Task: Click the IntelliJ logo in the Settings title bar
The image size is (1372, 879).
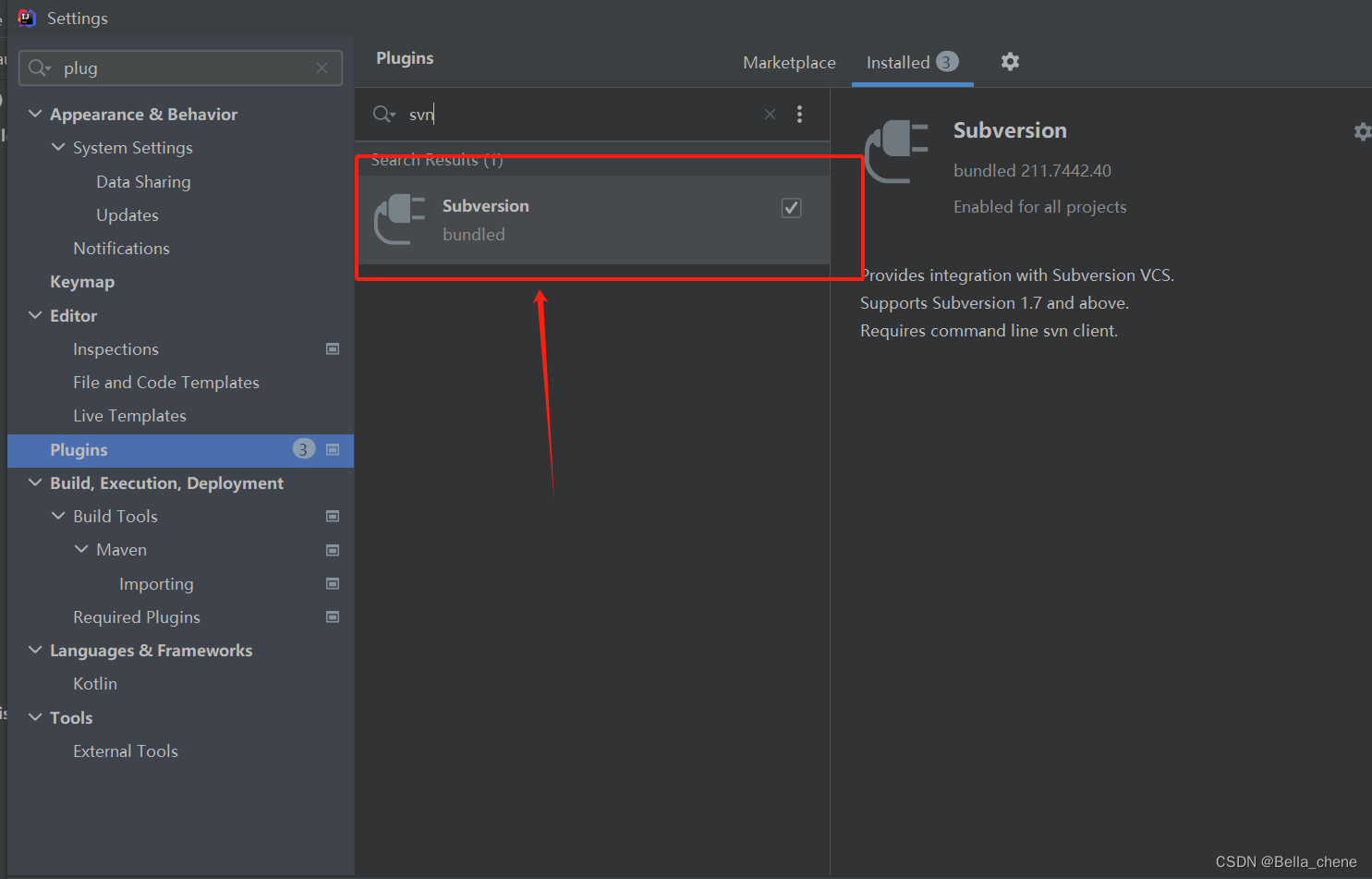Action: pos(27,18)
